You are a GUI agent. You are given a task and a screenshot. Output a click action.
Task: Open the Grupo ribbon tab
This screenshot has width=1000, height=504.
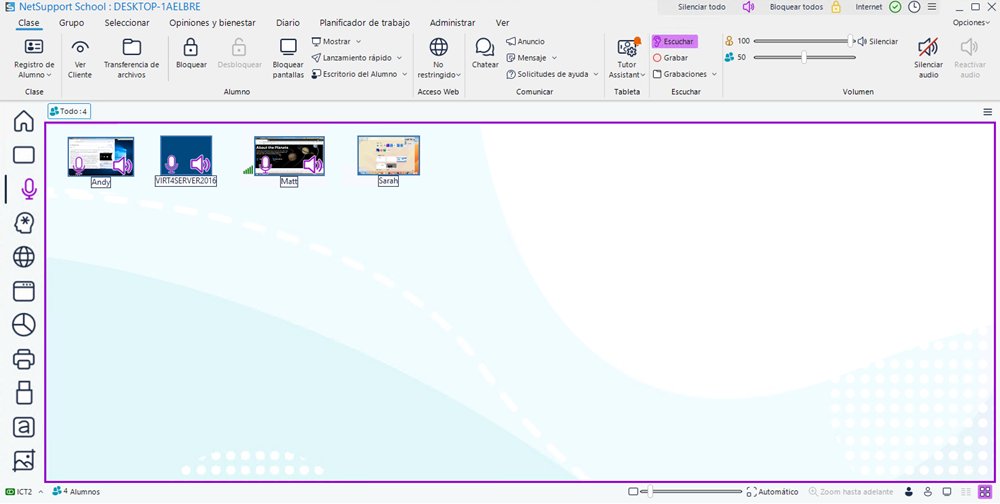71,23
